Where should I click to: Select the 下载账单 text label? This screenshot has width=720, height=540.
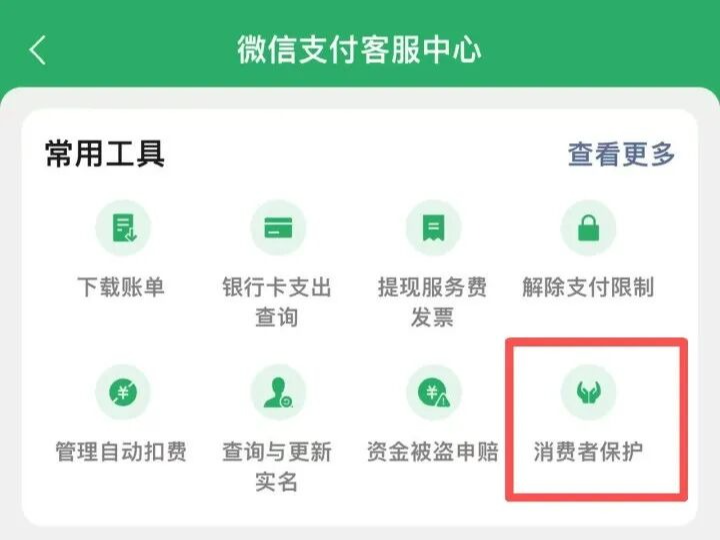point(121,287)
